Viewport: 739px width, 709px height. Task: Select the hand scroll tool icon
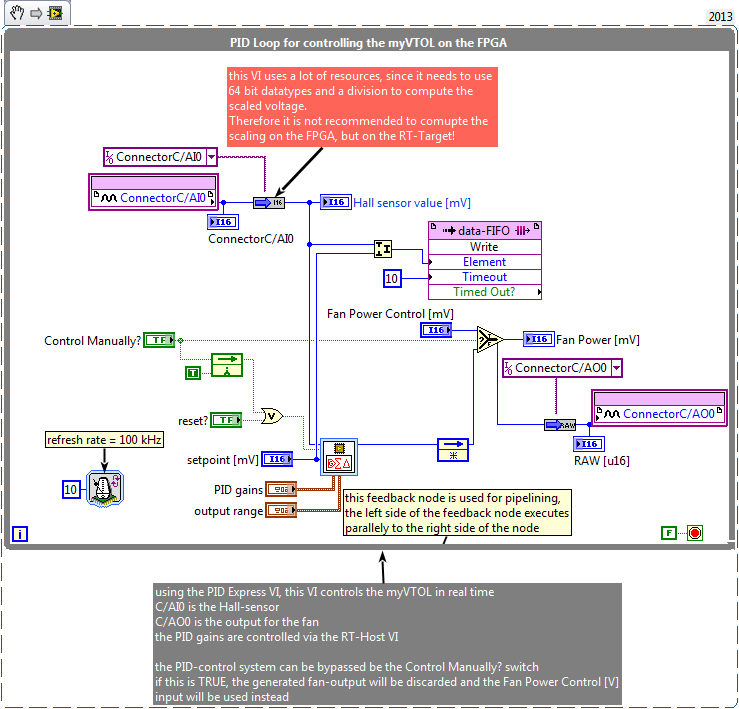16,13
